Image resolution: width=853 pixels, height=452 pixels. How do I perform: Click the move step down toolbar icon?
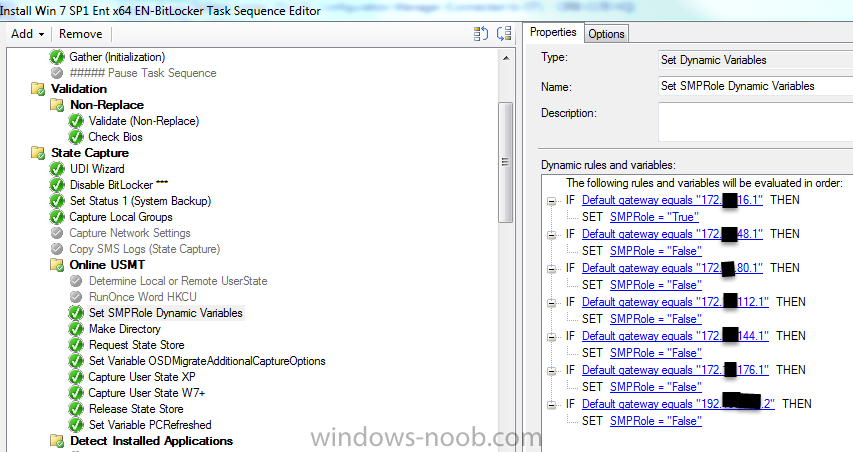(504, 34)
